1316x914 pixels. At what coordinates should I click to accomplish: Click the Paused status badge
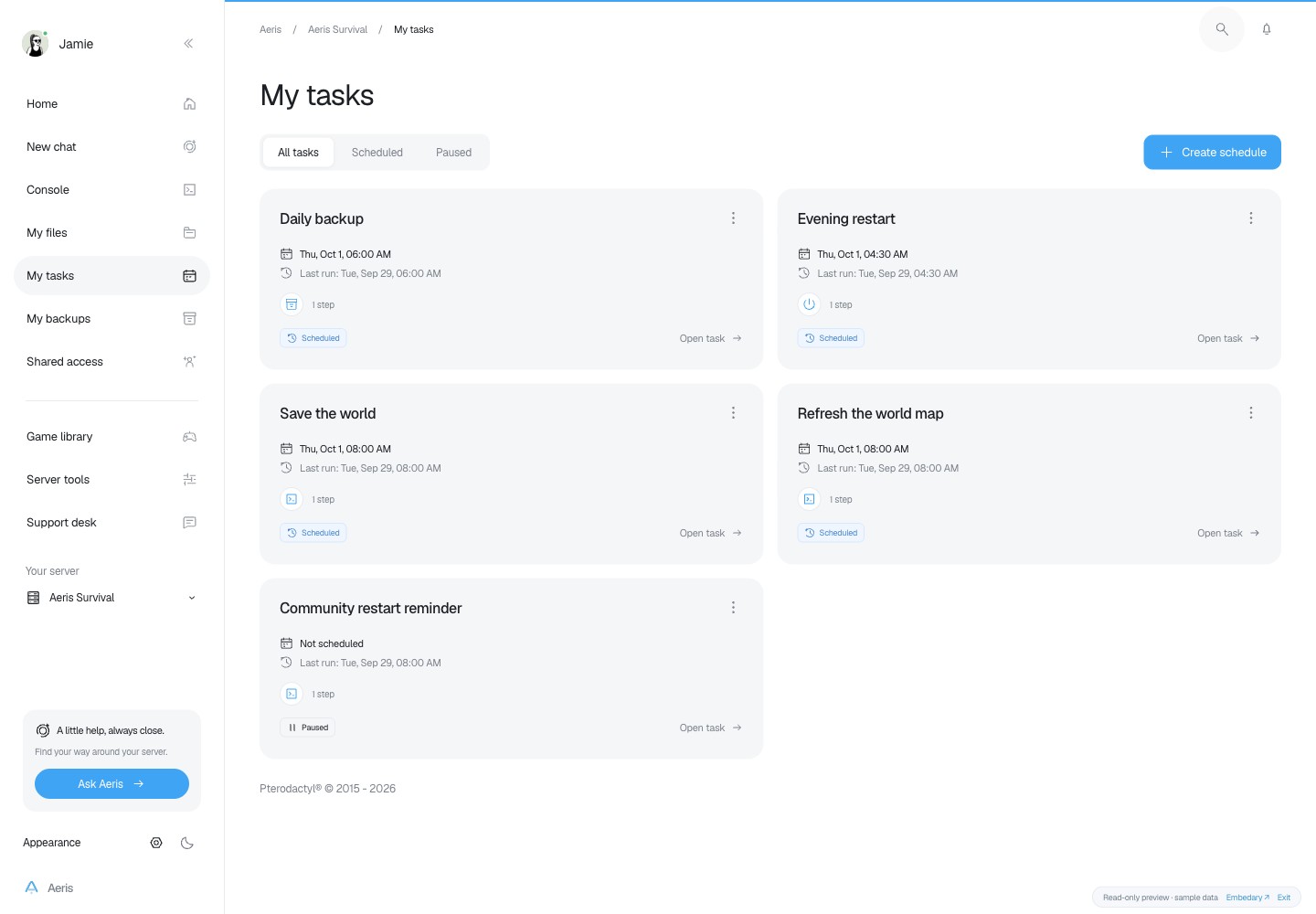[x=307, y=728]
